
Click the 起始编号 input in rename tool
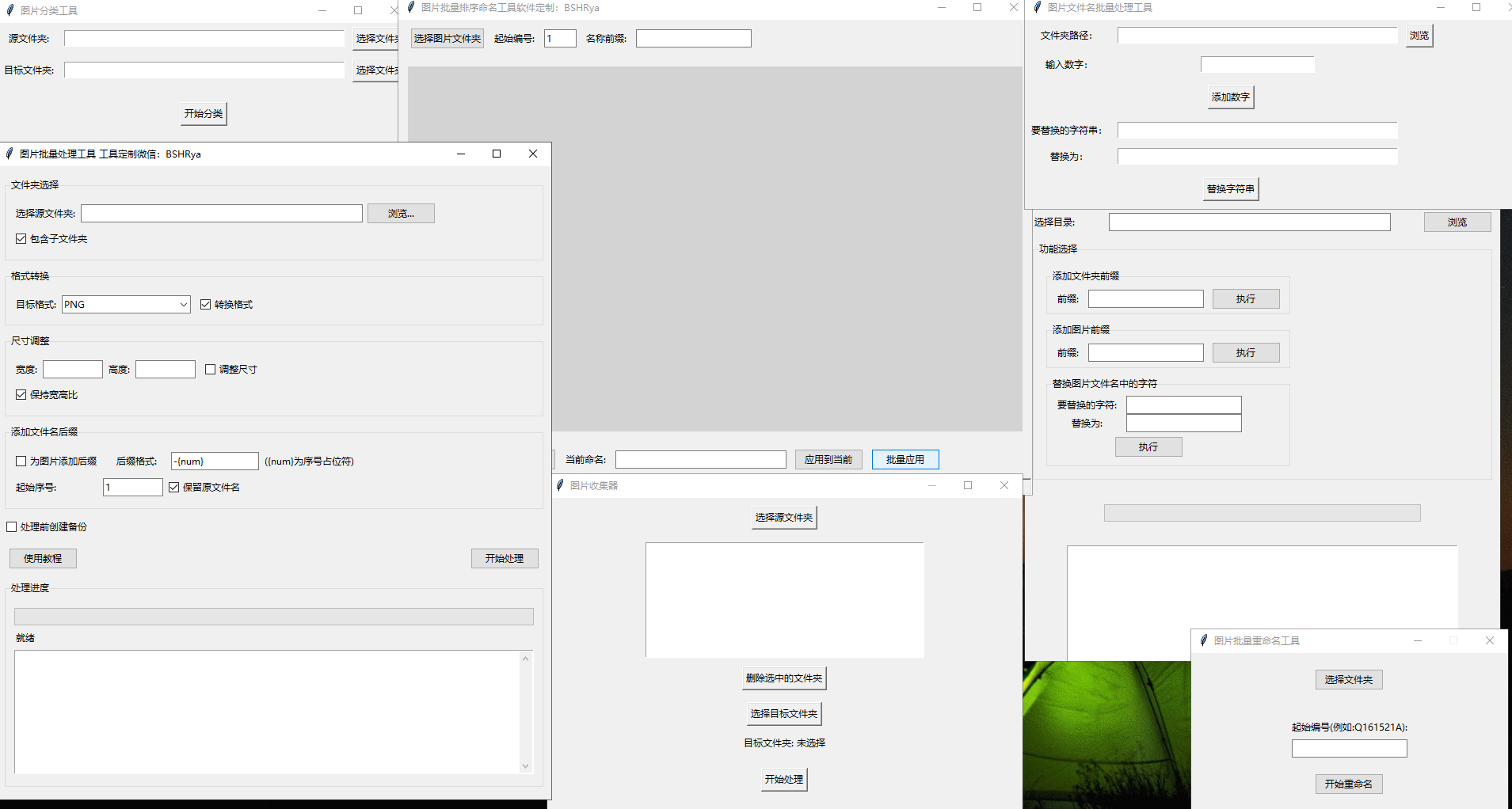point(1349,749)
